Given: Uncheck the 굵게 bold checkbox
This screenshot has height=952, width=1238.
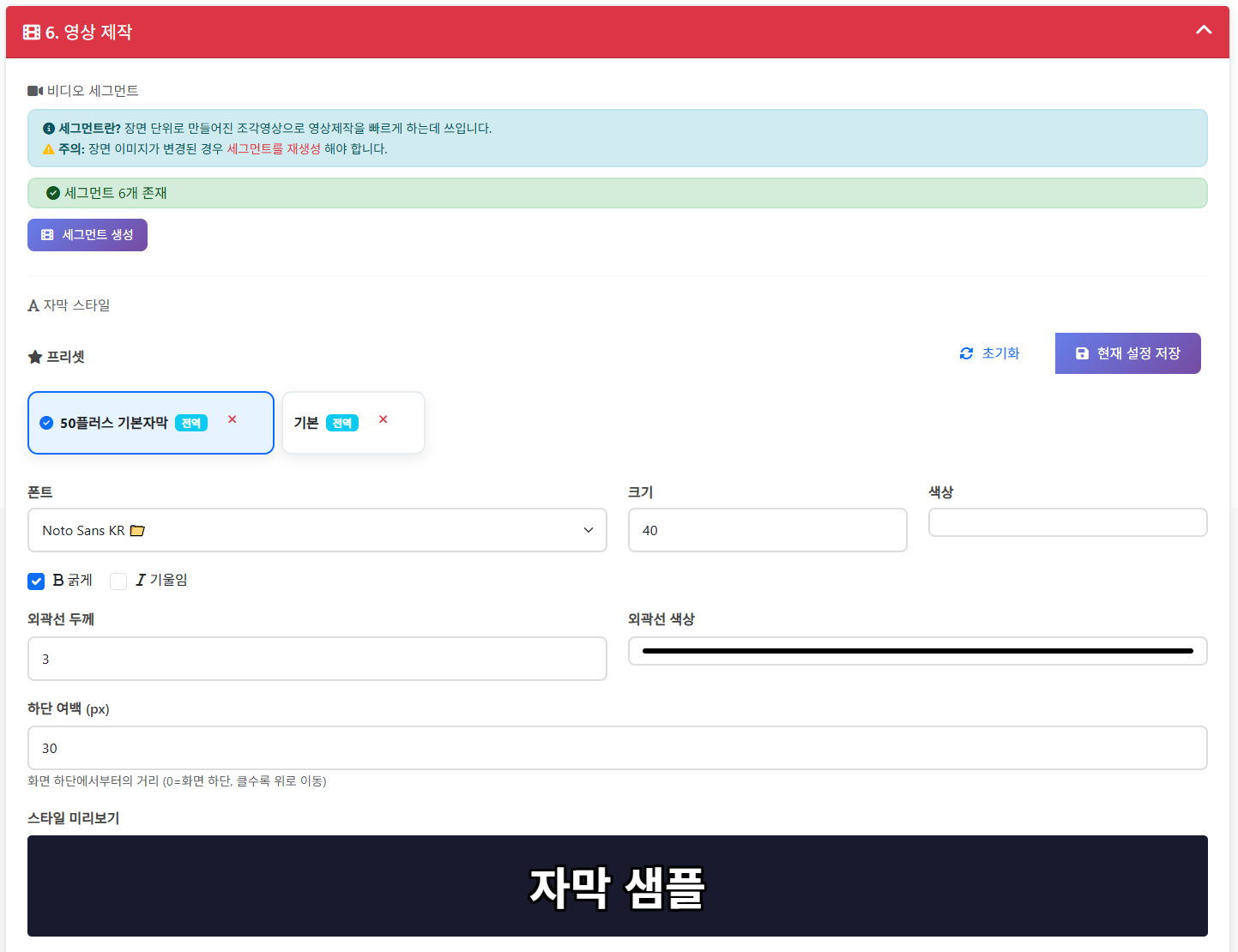Looking at the screenshot, I should 36,581.
